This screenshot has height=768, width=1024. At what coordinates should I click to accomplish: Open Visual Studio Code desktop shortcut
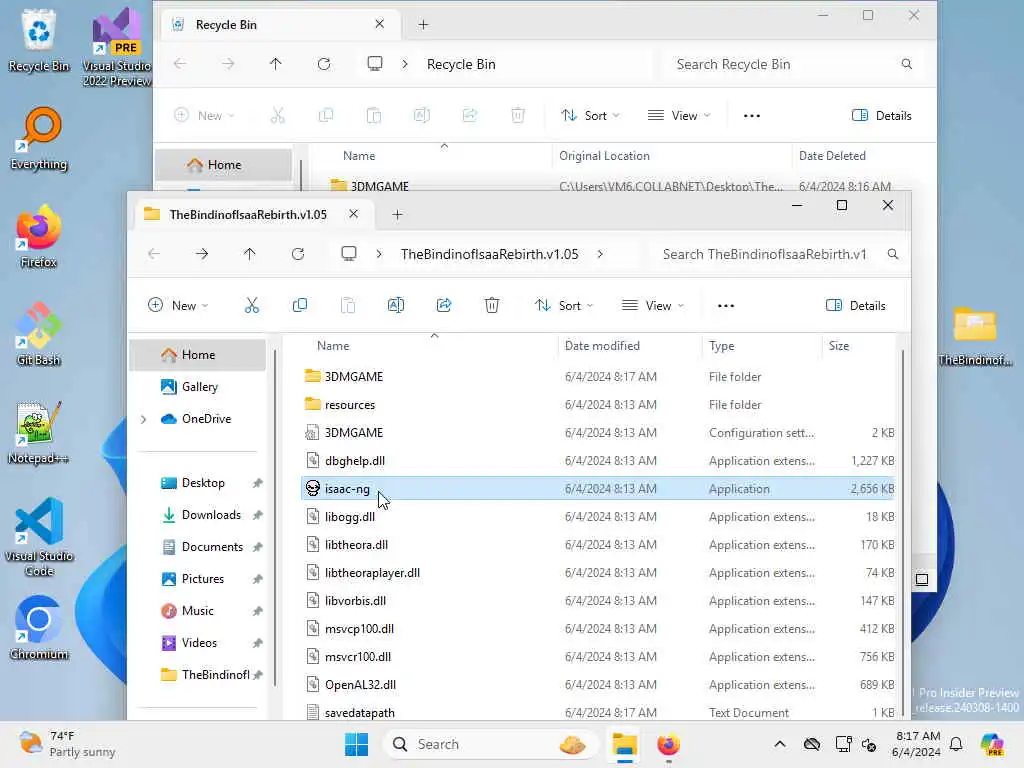point(39,537)
